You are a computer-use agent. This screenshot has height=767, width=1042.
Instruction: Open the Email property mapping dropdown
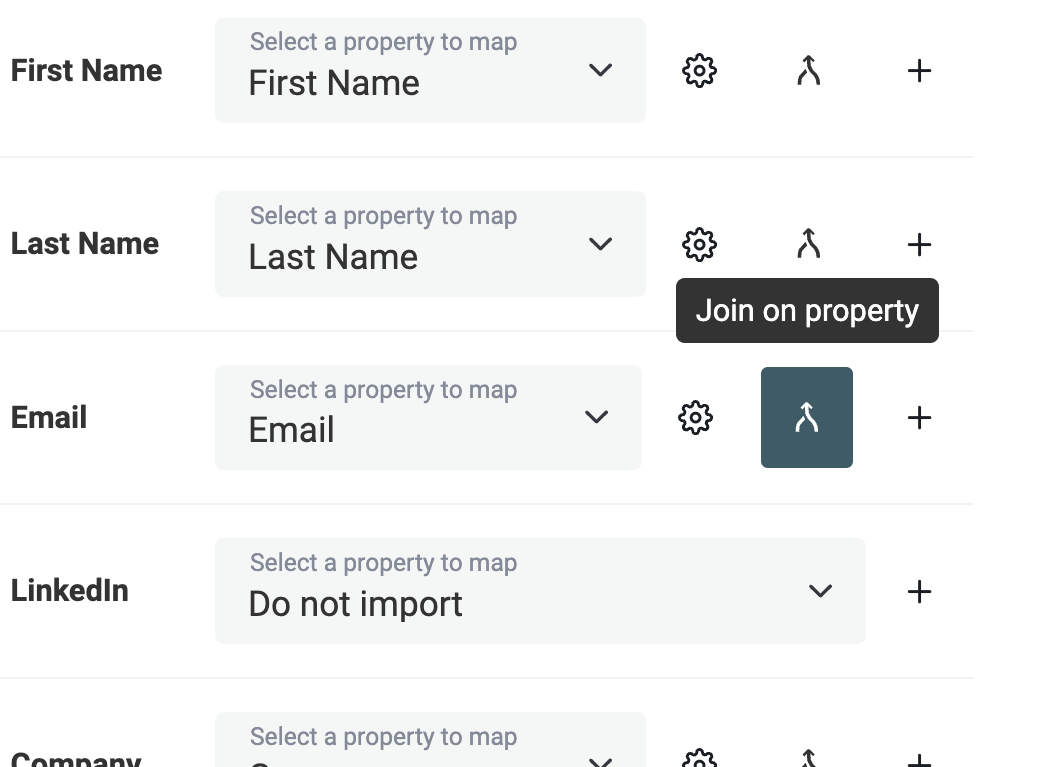tap(428, 417)
